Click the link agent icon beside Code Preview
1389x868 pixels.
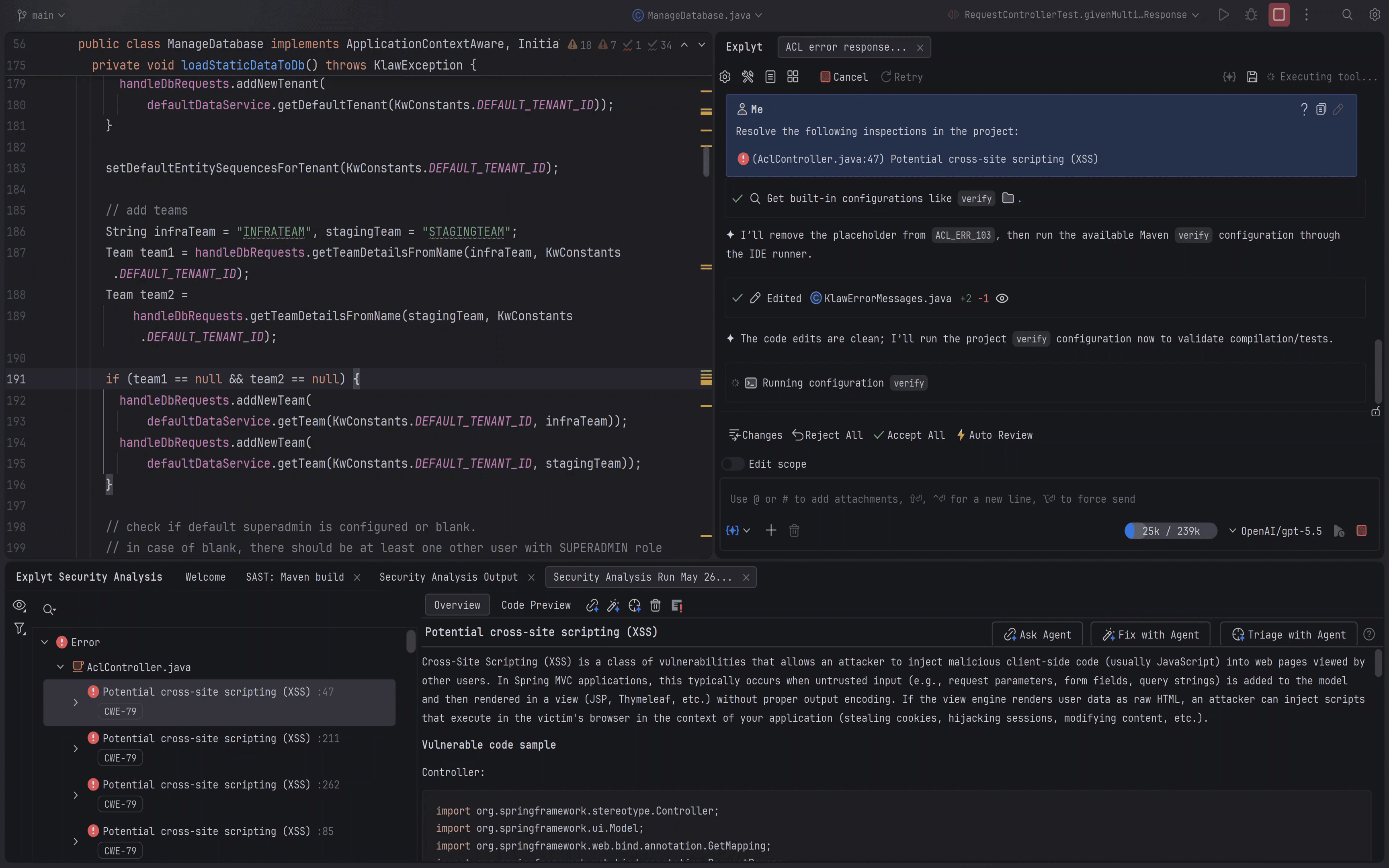coord(592,605)
